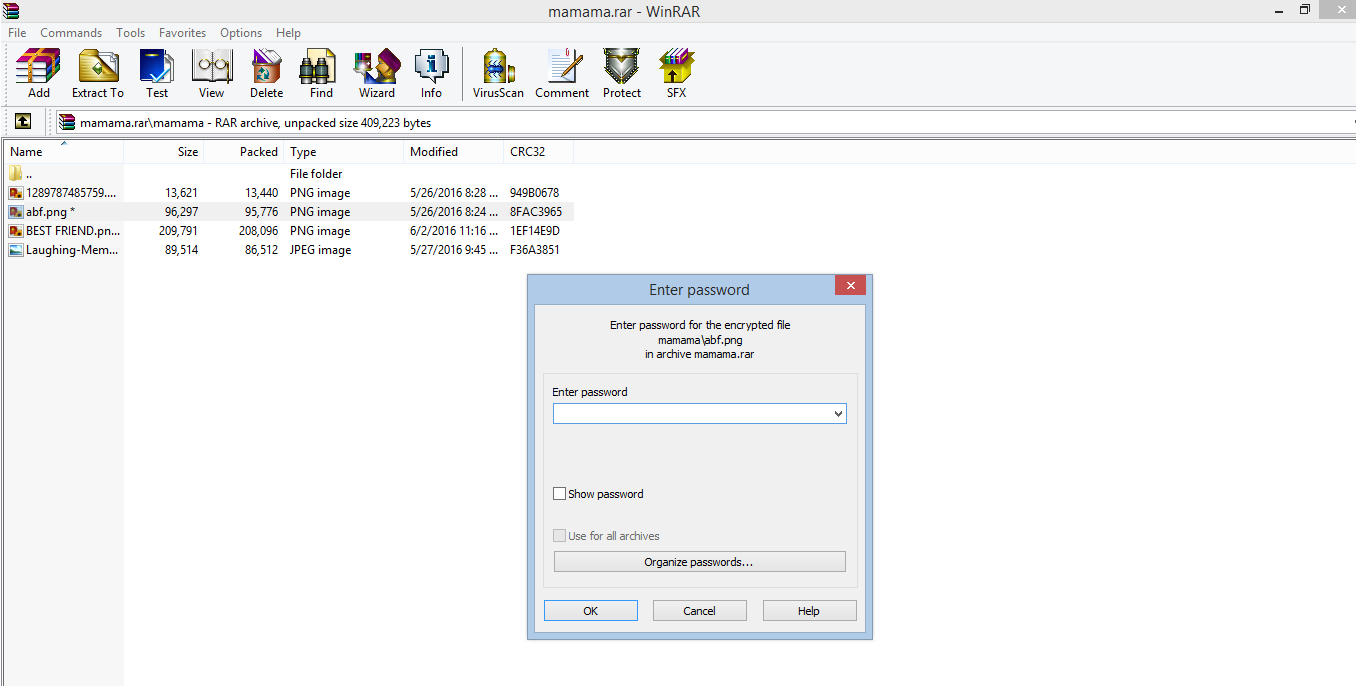Run the Test archive tool
Screen dimensions: 1356x686
coord(157,73)
